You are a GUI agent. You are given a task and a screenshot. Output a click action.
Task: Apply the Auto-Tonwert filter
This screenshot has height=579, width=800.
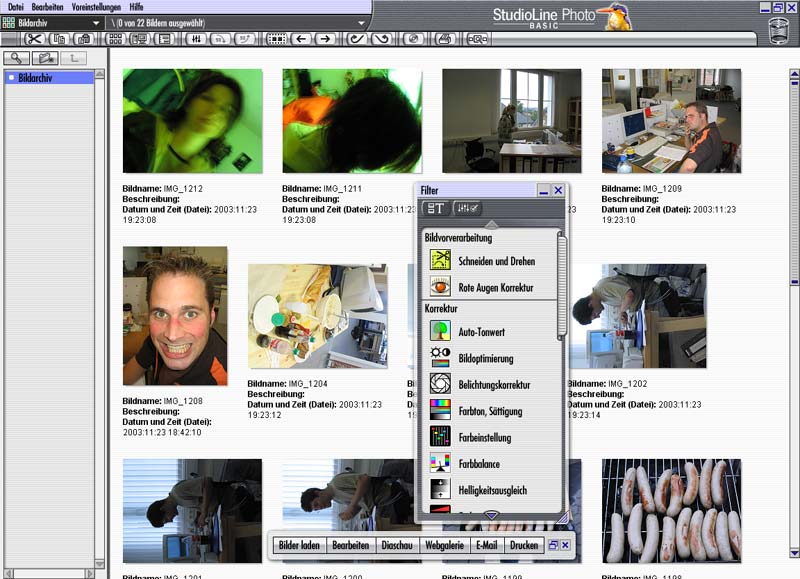click(x=467, y=332)
